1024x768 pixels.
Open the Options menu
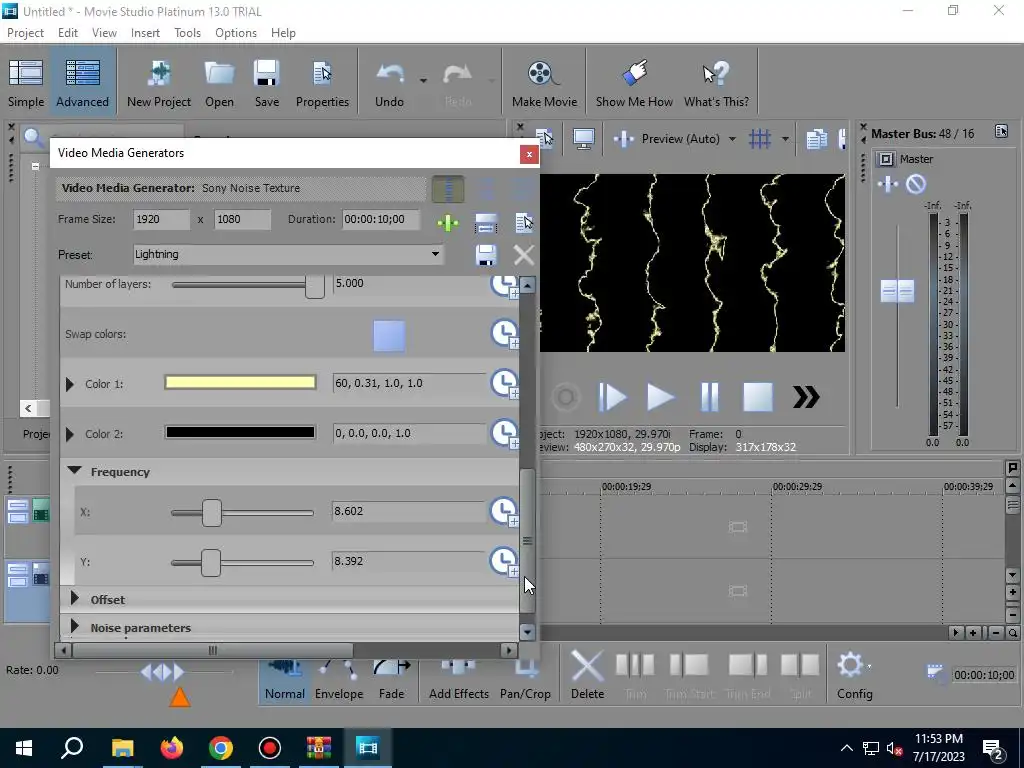pyautogui.click(x=236, y=33)
